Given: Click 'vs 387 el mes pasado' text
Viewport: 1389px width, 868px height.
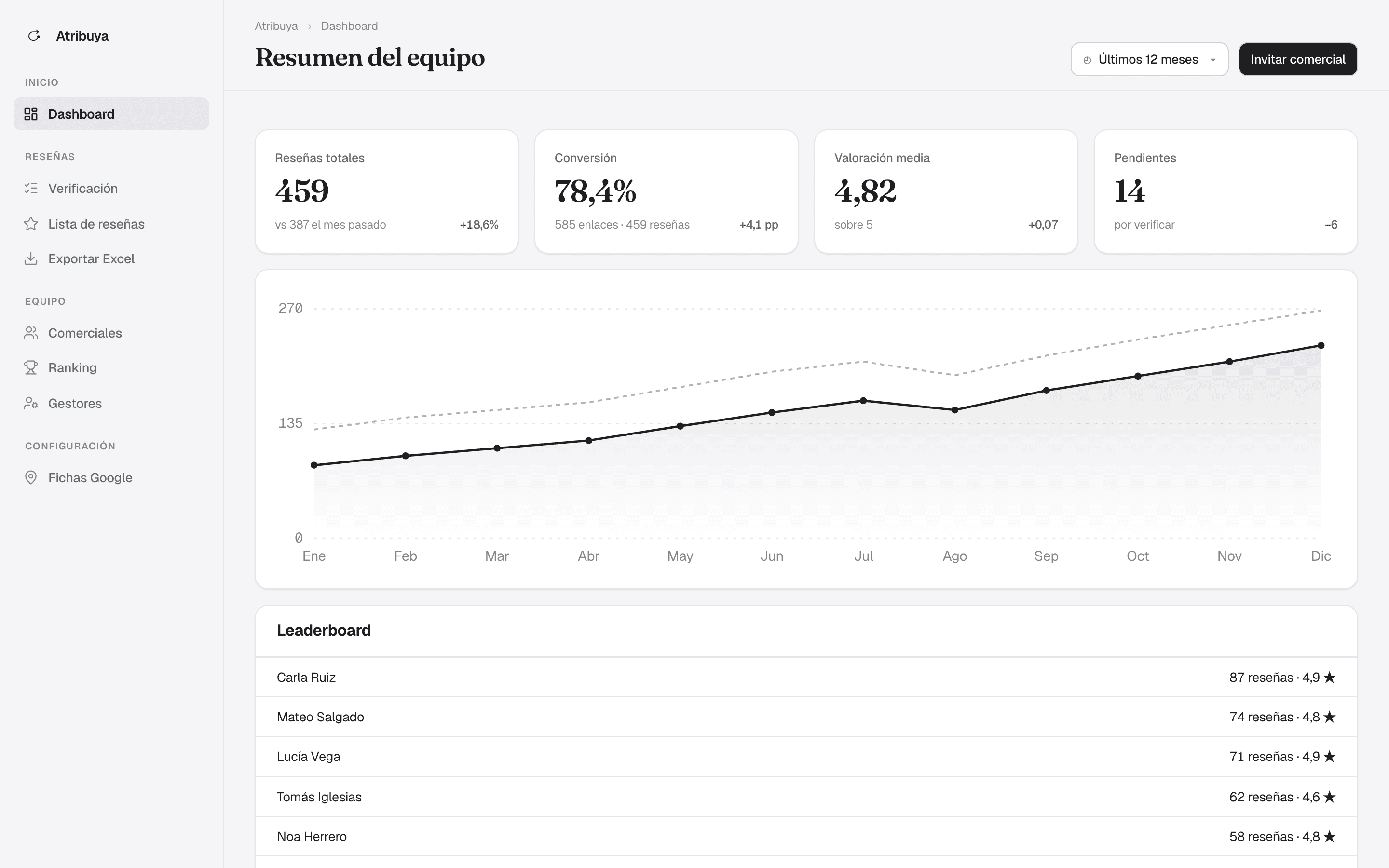Looking at the screenshot, I should coord(330,224).
